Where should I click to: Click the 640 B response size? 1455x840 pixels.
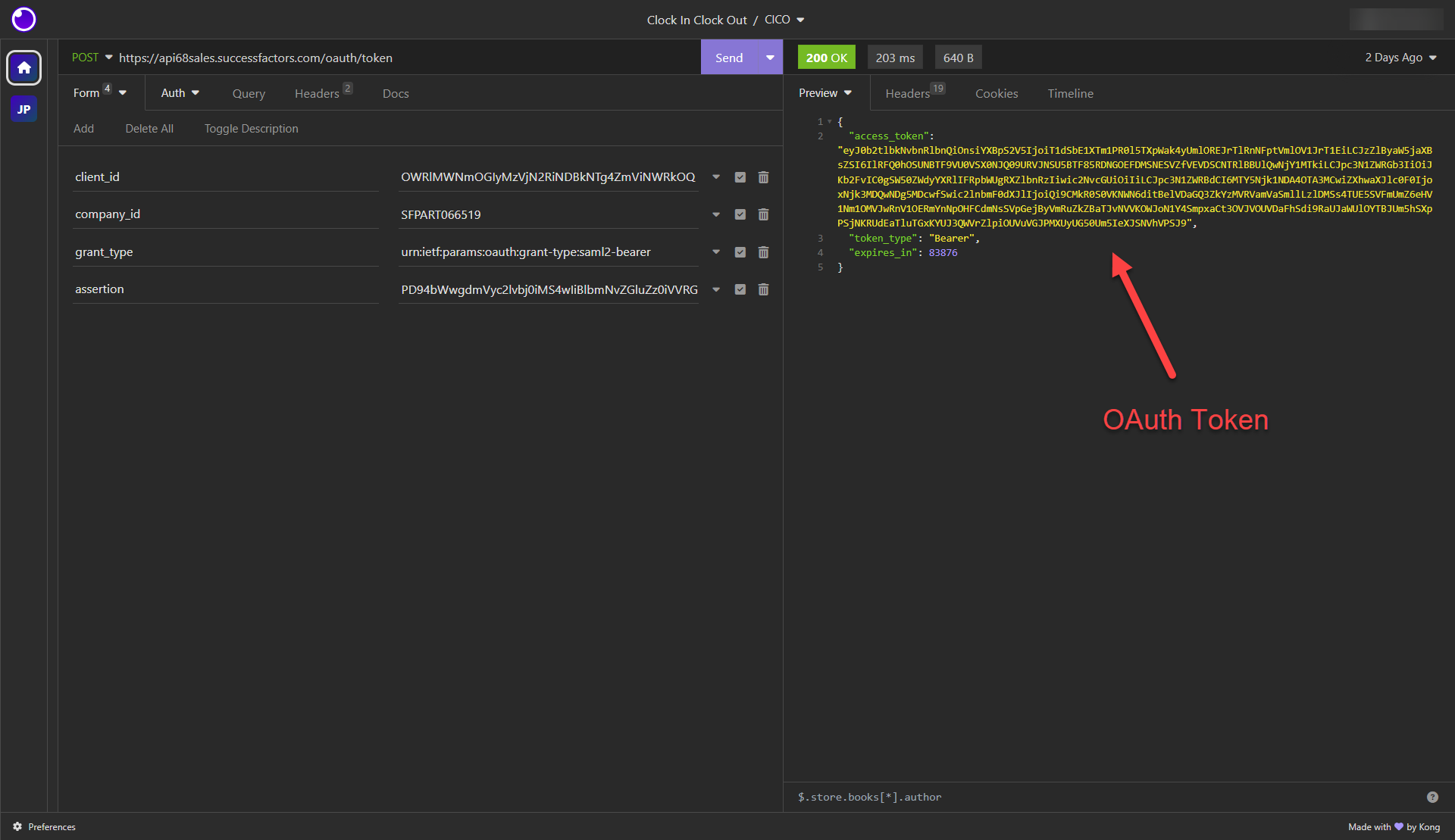(x=958, y=58)
